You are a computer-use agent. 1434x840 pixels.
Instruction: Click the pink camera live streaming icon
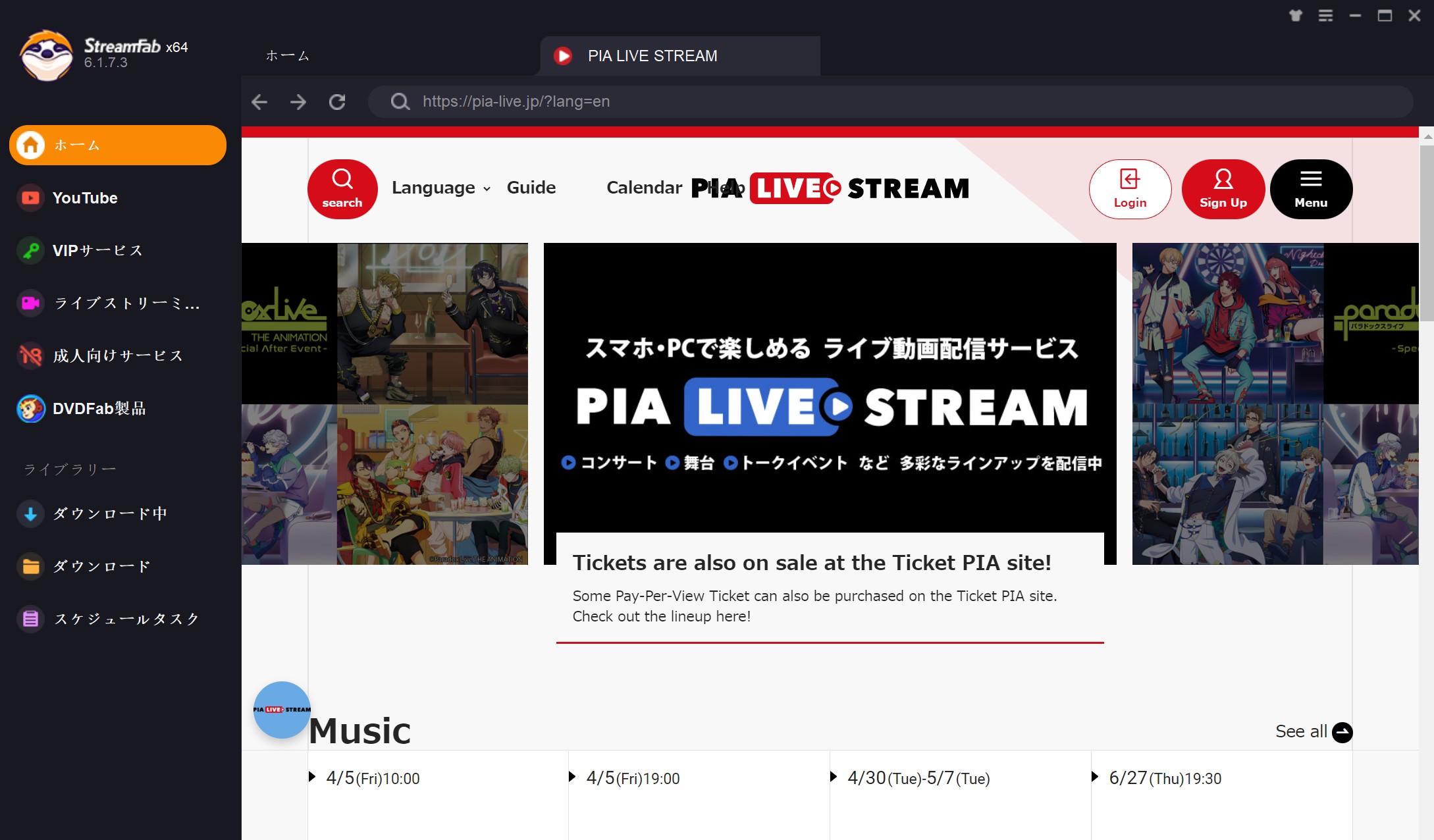(x=30, y=303)
